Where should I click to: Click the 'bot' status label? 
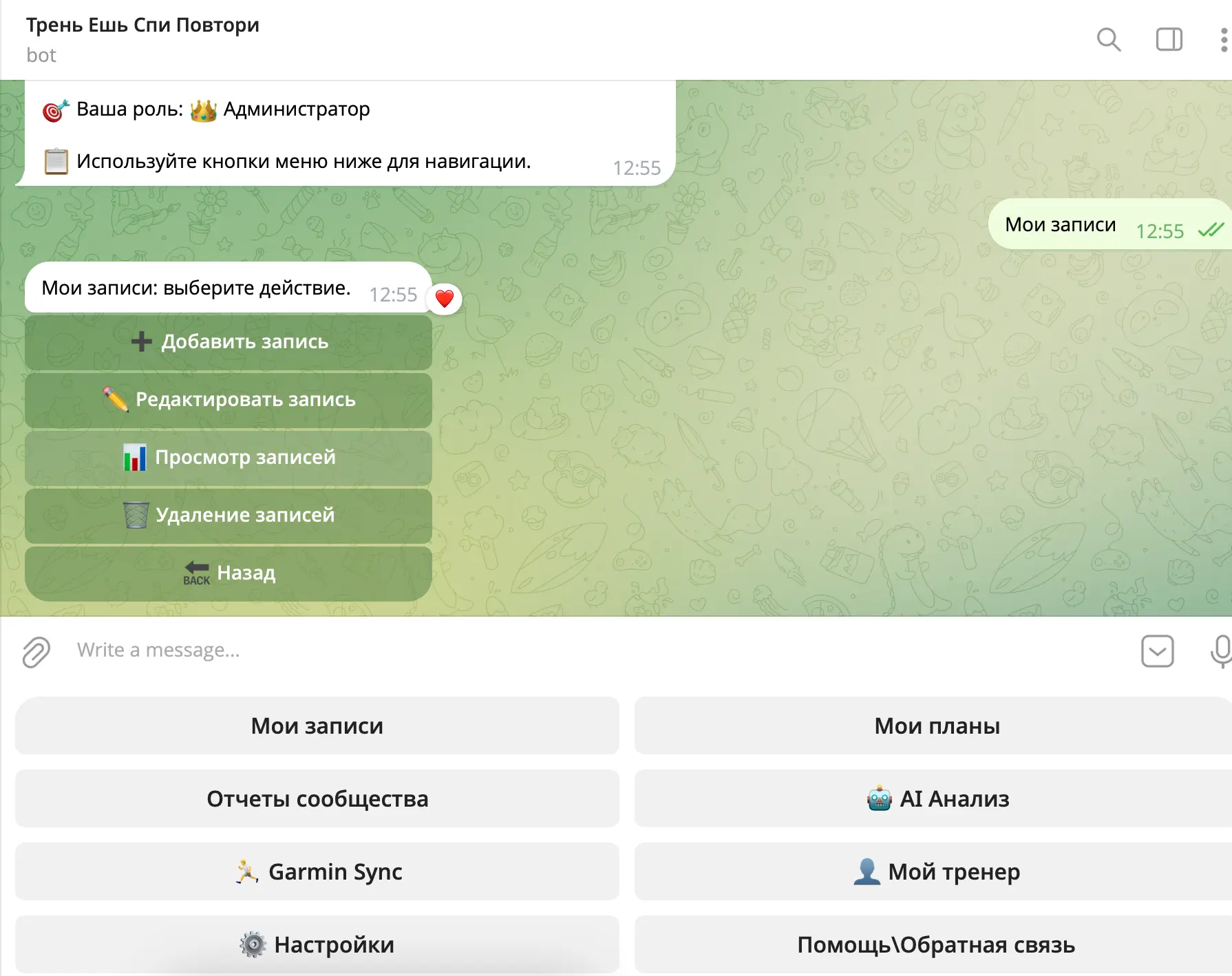point(41,55)
